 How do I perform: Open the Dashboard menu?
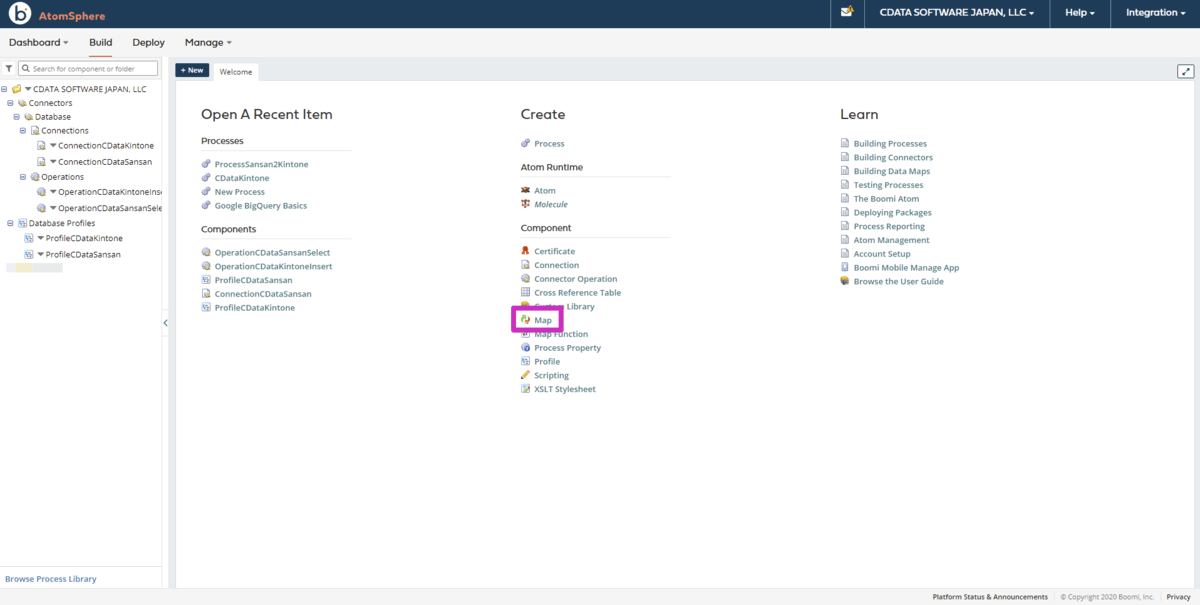39,43
